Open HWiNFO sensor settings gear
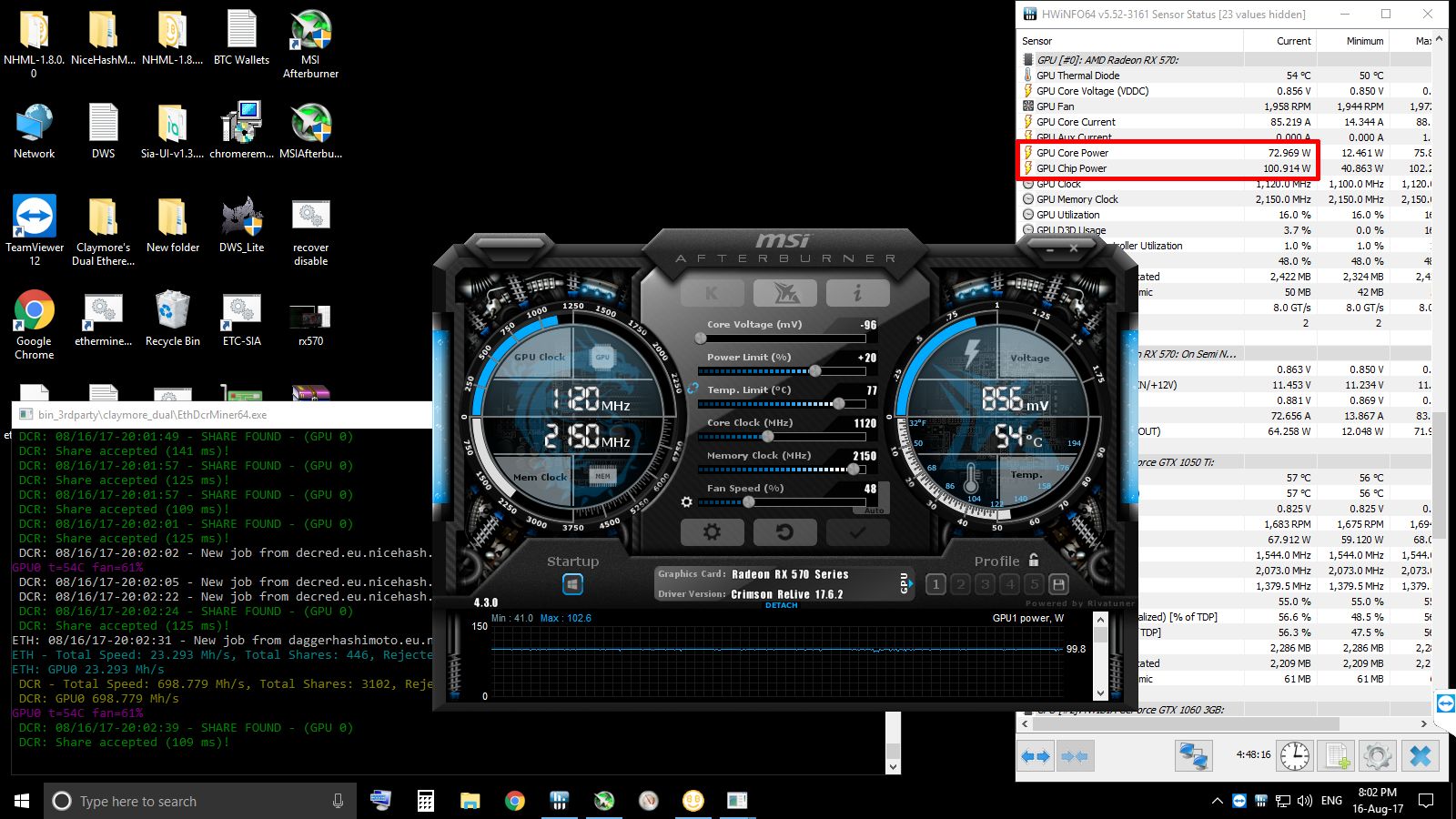Viewport: 1456px width, 819px height. coord(1378,755)
